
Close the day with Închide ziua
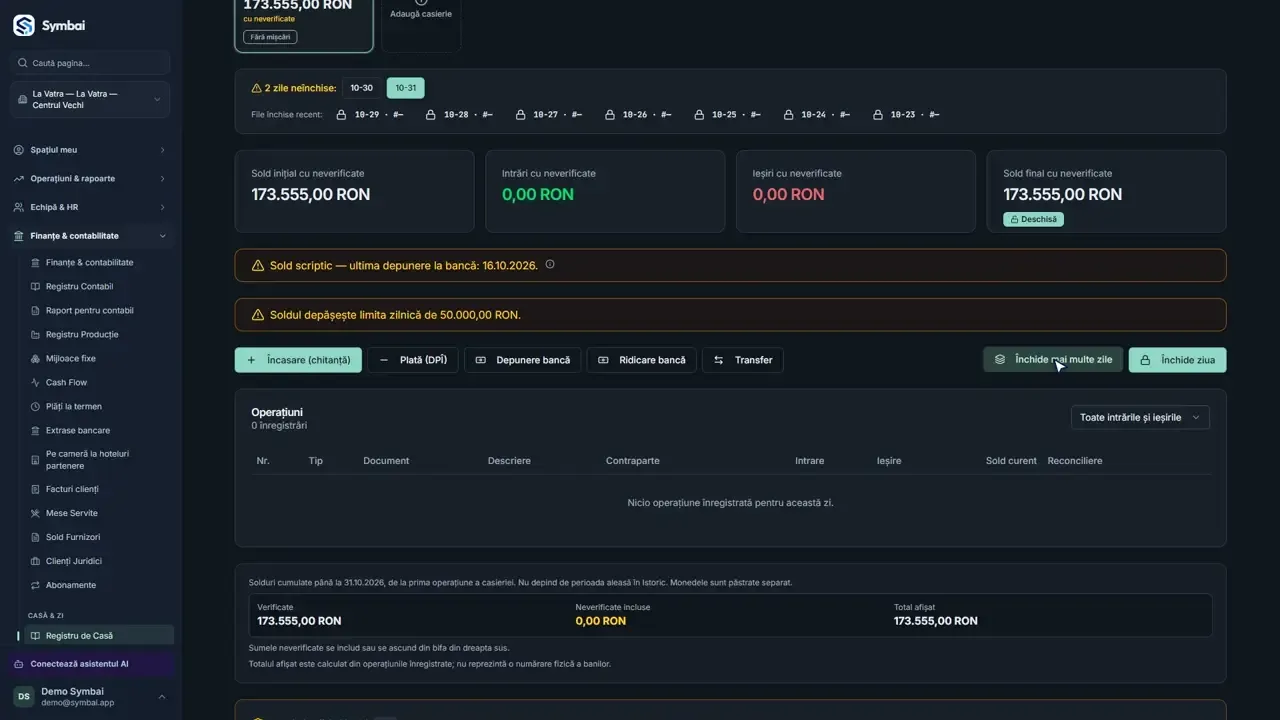[1178, 360]
